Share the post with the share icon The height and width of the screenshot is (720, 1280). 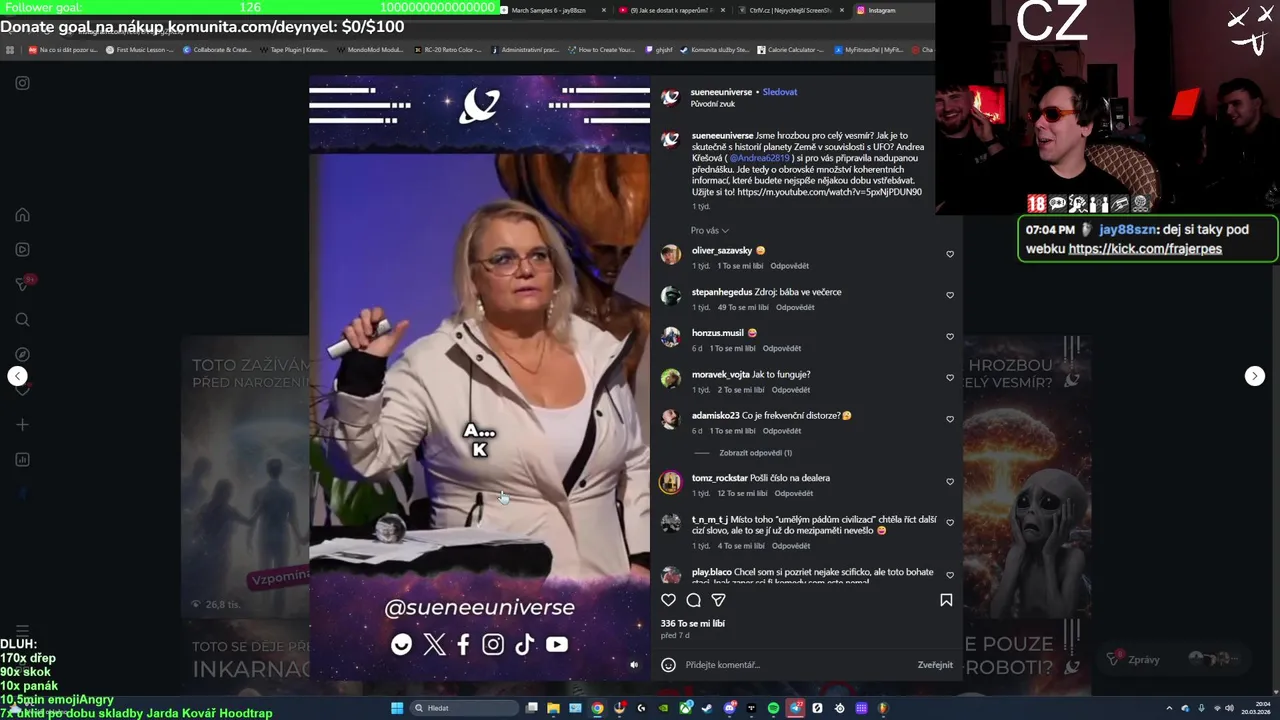click(718, 600)
